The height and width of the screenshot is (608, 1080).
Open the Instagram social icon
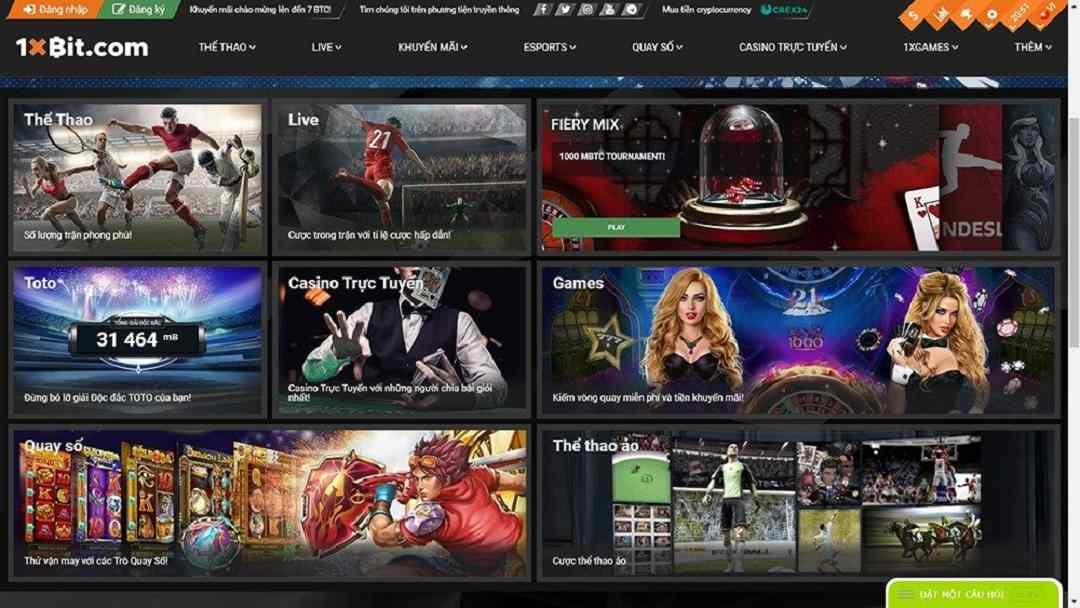coord(586,10)
